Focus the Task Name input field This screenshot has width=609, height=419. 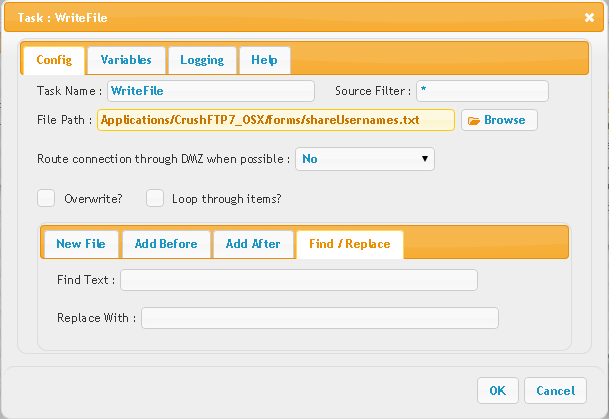point(211,91)
